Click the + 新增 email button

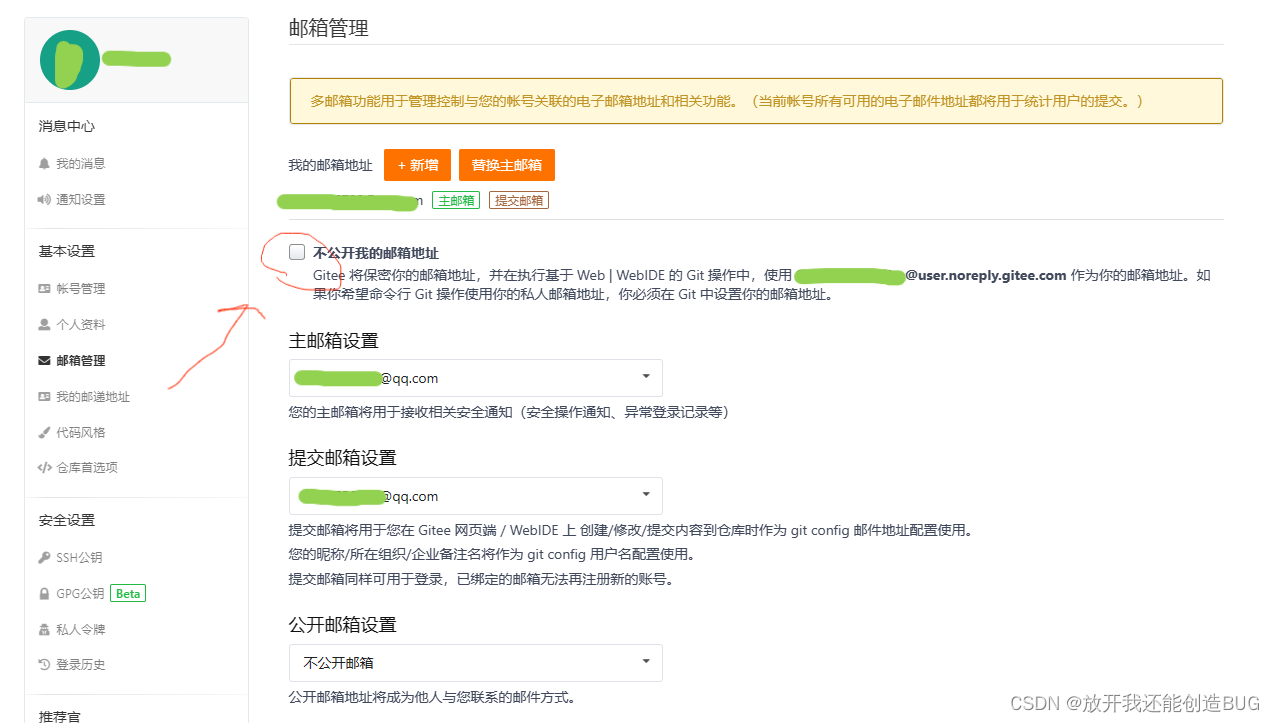coord(417,165)
